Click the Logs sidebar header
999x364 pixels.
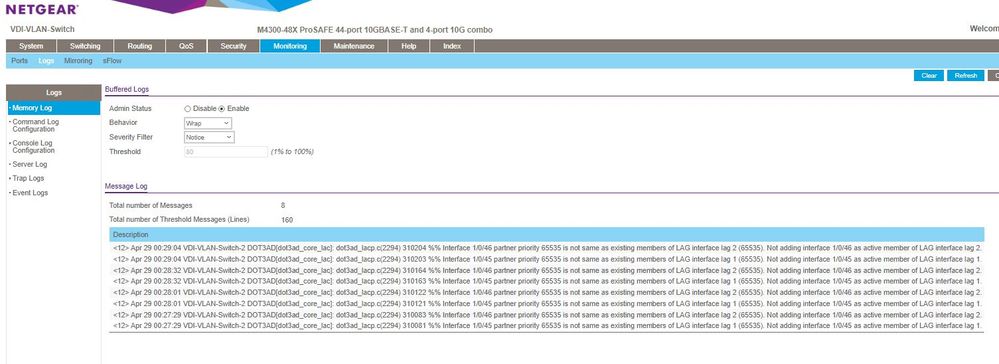tap(54, 92)
